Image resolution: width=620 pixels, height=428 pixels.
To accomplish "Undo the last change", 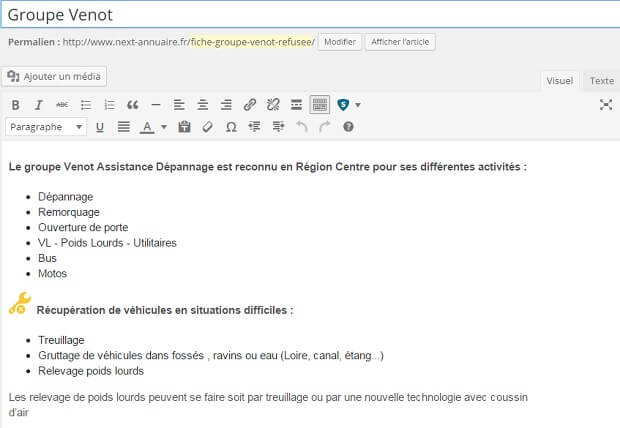I will pyautogui.click(x=302, y=127).
